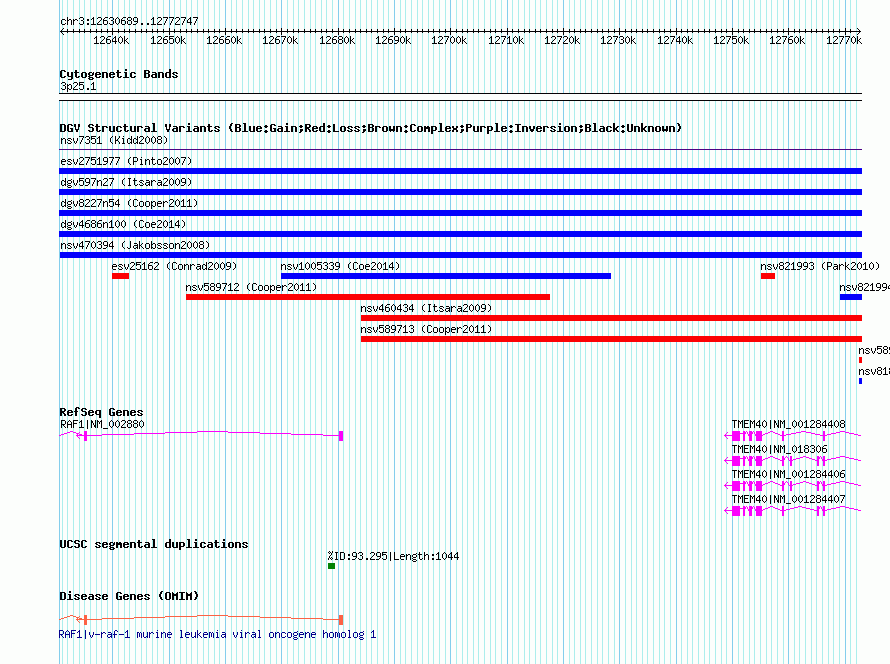Click the 12680k ruler tick label
The image size is (890, 664).
coord(337,40)
